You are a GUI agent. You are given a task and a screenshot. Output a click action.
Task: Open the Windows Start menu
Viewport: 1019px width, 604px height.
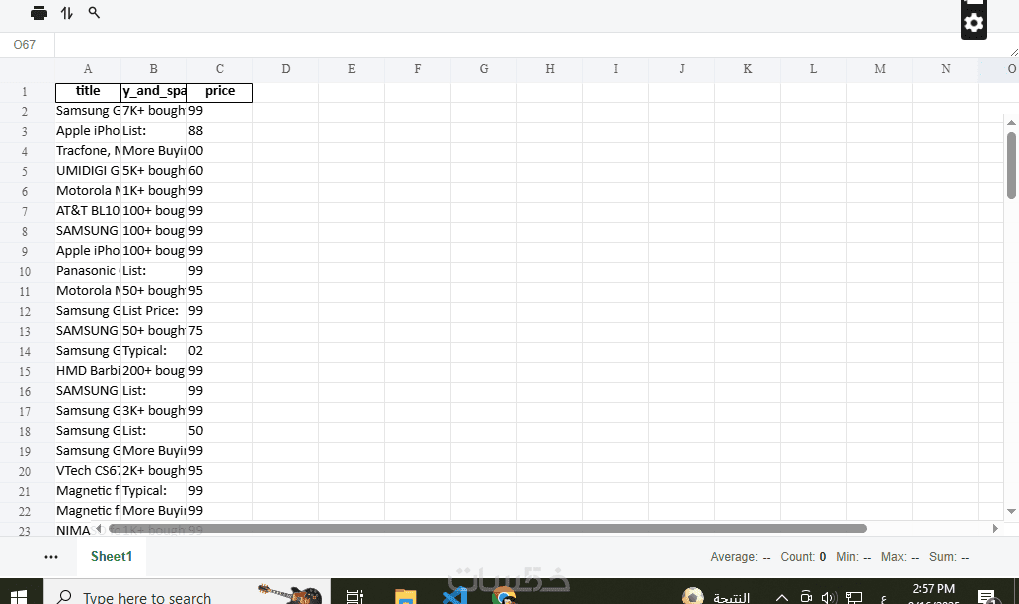coord(19,596)
